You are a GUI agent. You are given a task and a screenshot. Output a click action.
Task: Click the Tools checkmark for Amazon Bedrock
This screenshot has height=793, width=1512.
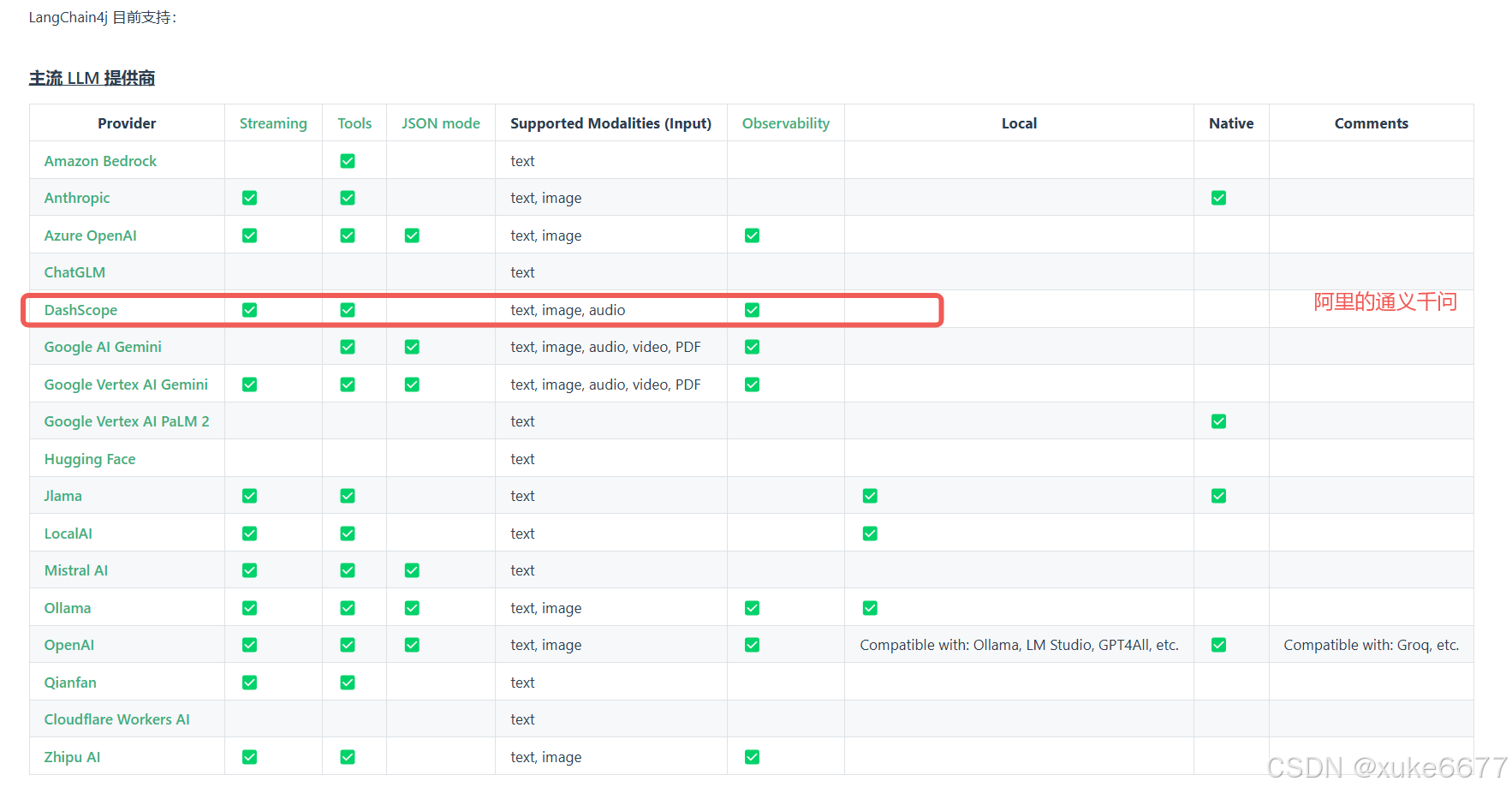point(347,160)
